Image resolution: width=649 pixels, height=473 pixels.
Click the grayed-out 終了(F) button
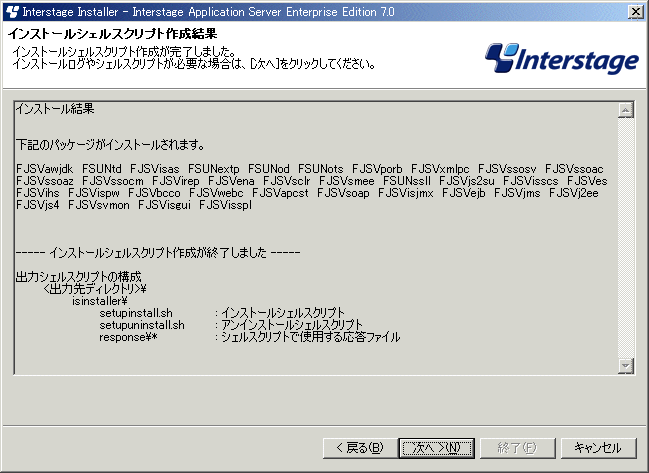(517, 448)
